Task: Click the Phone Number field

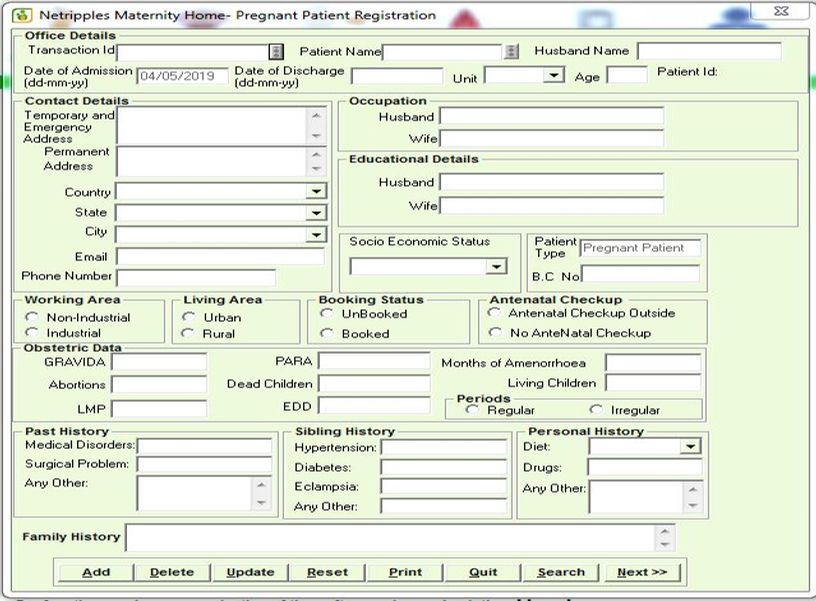Action: (x=196, y=277)
